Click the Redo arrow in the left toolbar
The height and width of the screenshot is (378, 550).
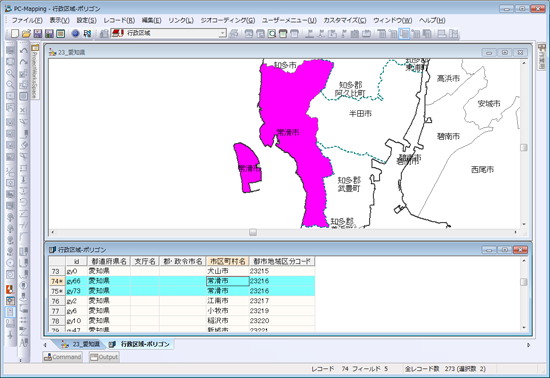click(24, 62)
